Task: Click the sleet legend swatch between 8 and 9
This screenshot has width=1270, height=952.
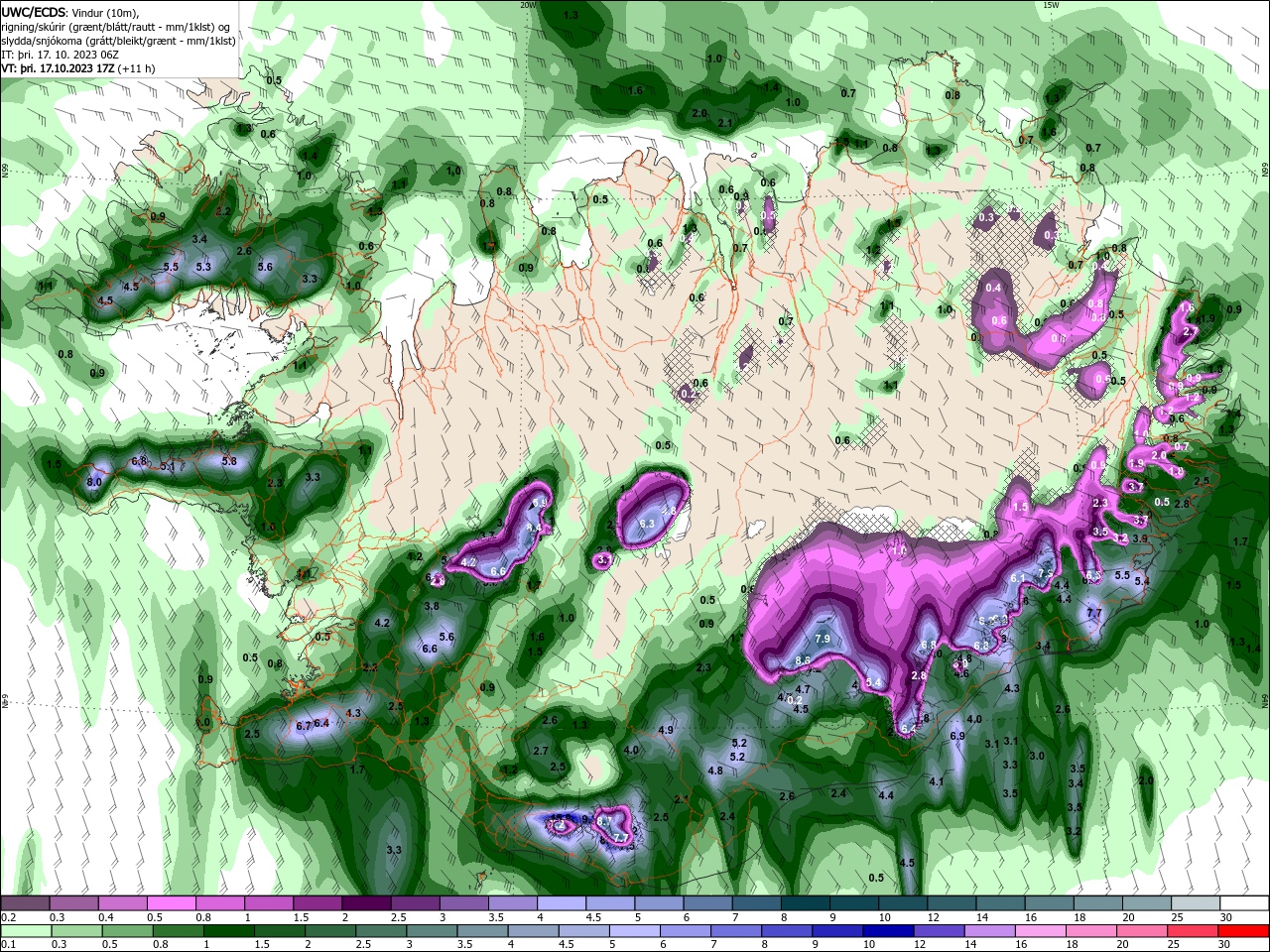Action: 805,903
